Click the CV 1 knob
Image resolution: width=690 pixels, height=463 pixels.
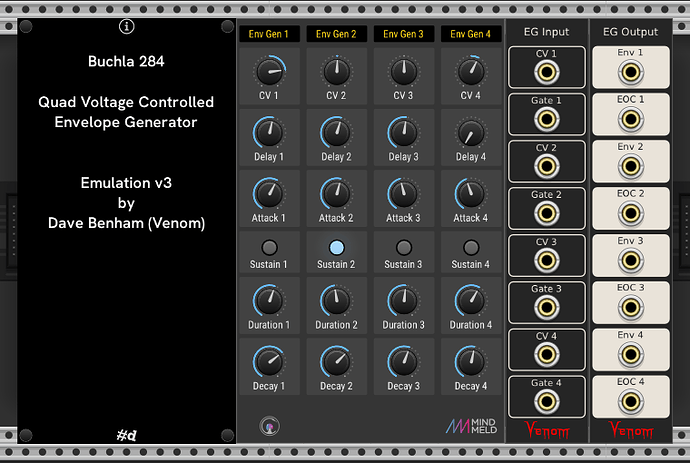click(x=269, y=72)
